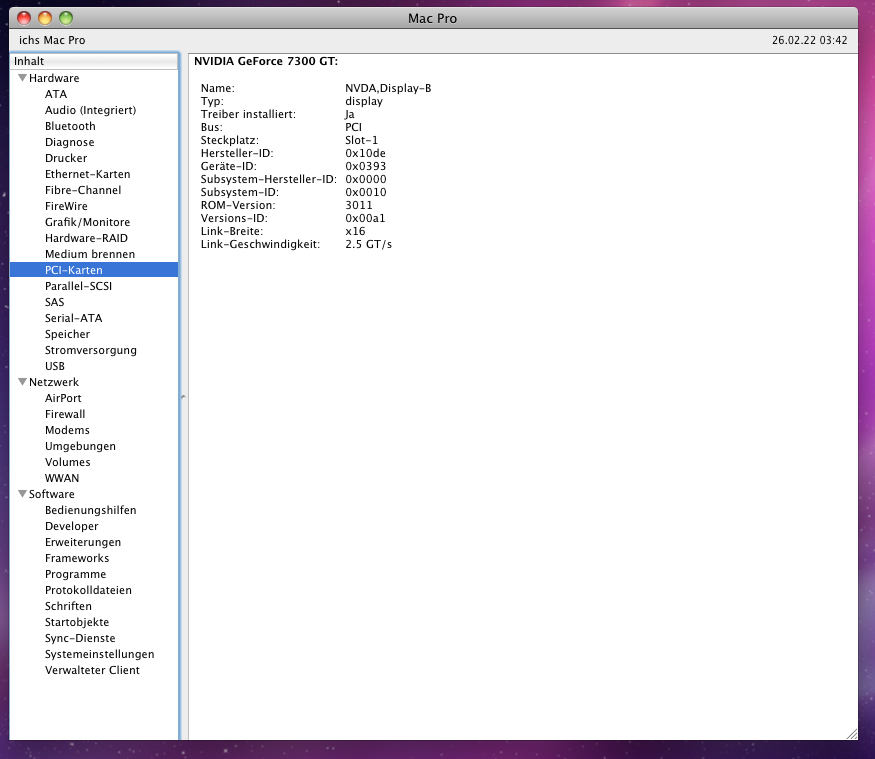Select Verwalteter Client entry
The image size is (875, 759).
tap(92, 670)
